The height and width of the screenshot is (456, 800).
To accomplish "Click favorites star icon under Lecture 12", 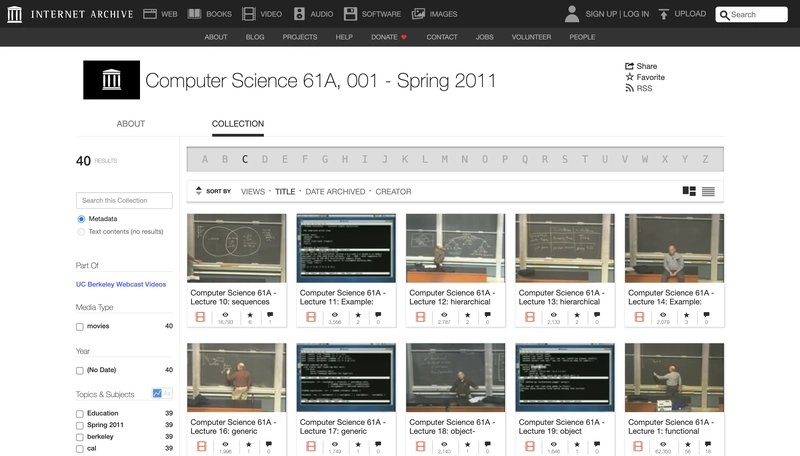I will click(x=467, y=315).
